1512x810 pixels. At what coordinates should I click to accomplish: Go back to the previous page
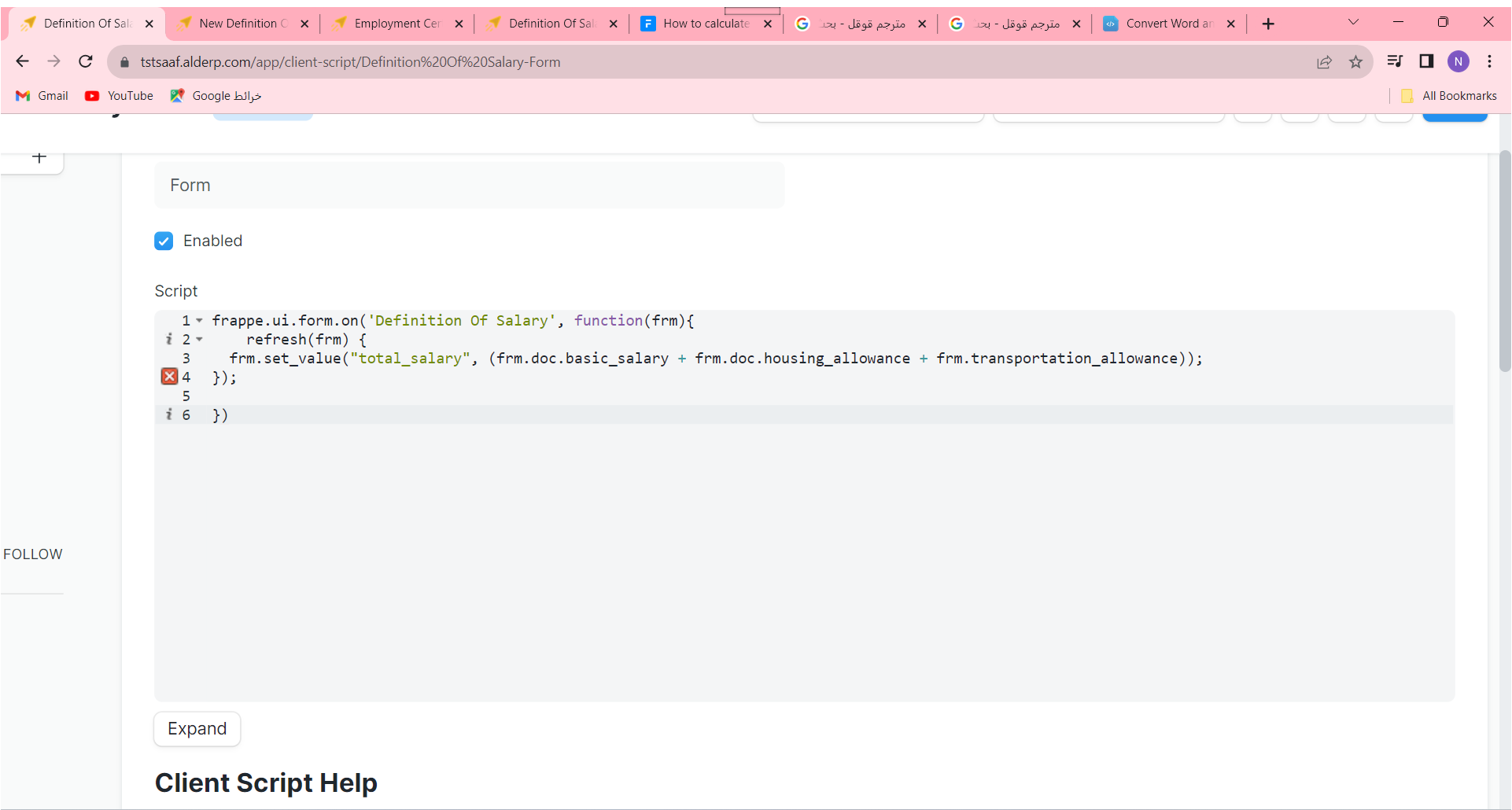[22, 61]
